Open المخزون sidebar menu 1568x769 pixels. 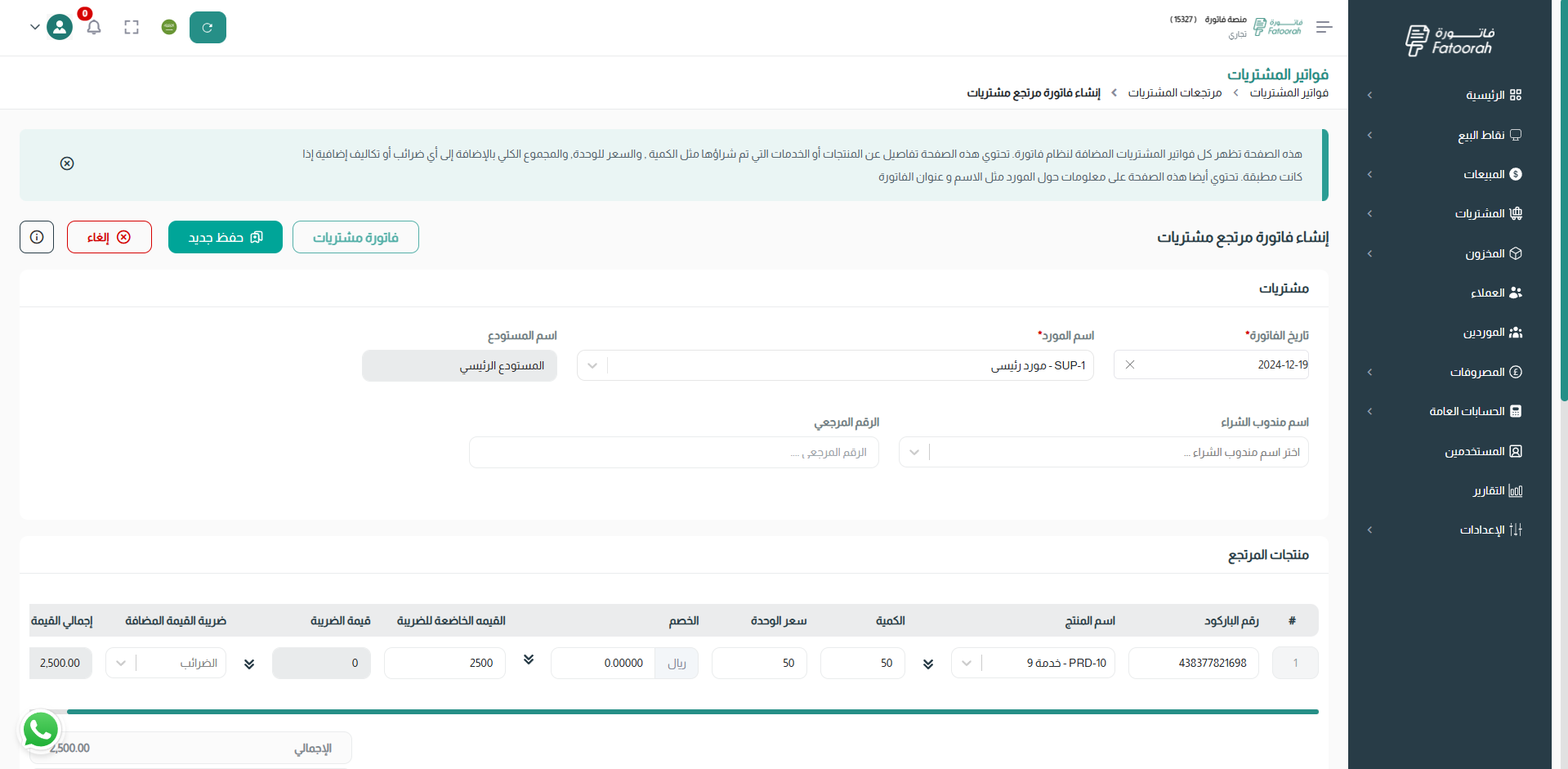tap(1493, 253)
